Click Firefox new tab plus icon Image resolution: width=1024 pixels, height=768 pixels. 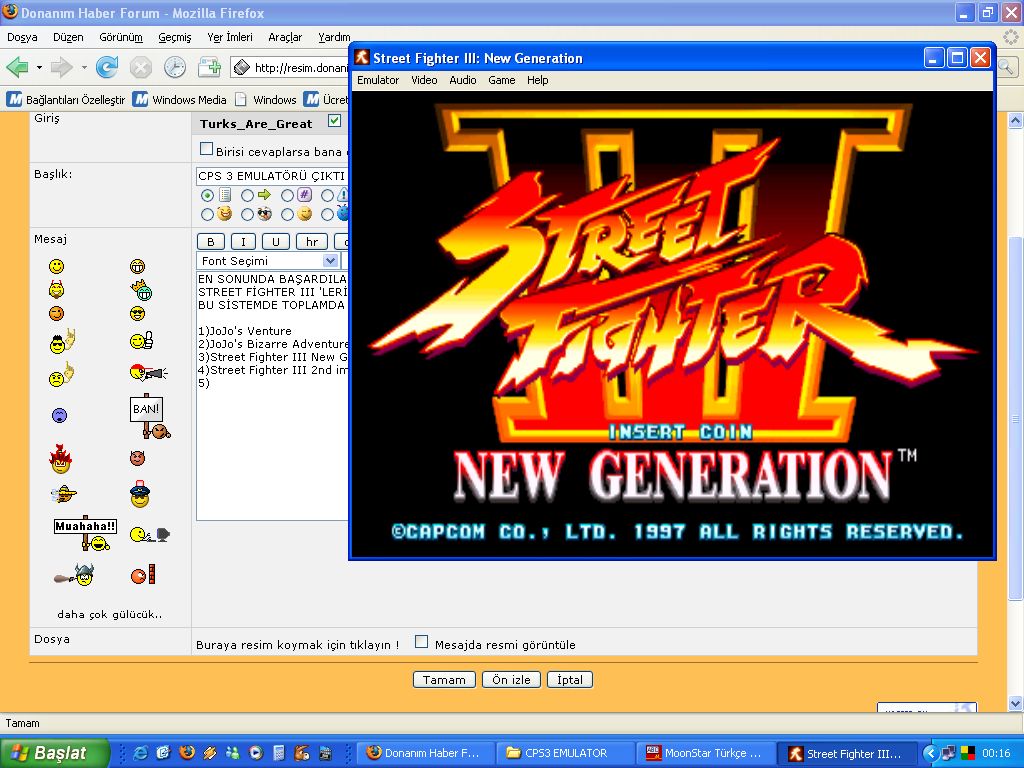[210, 67]
